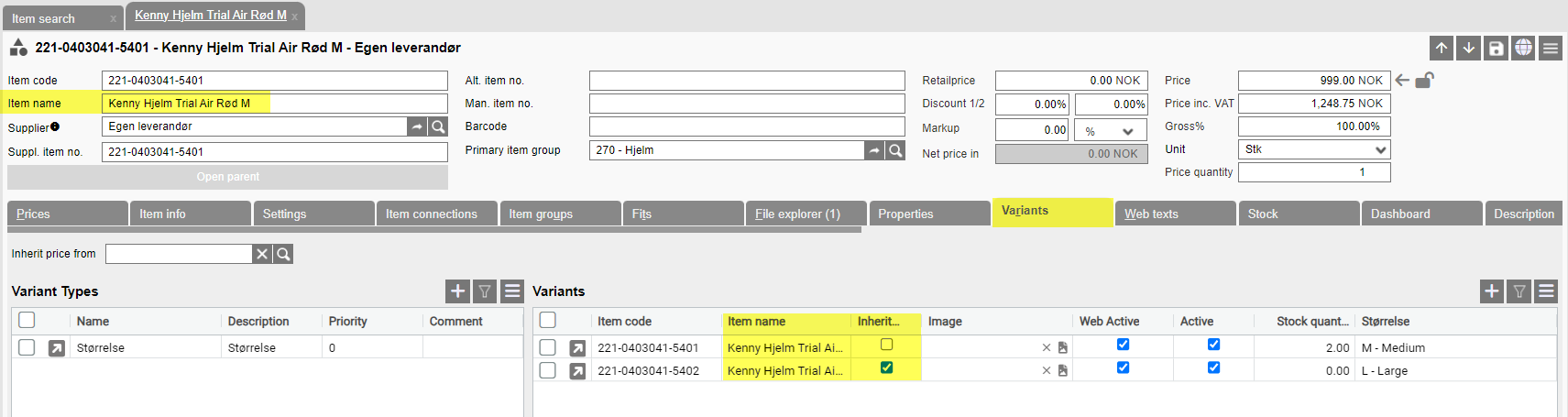Select all variants header checkbox

[x=547, y=320]
